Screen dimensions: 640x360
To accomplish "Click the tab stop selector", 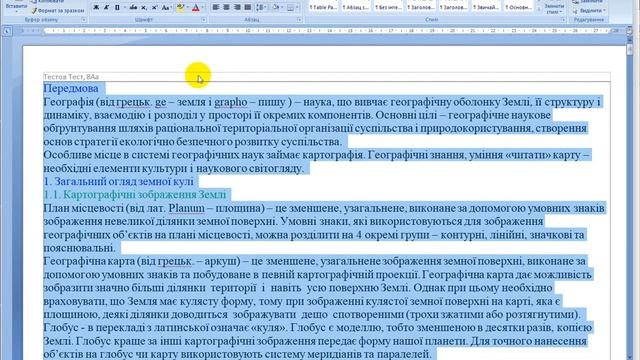I will (x=7, y=31).
